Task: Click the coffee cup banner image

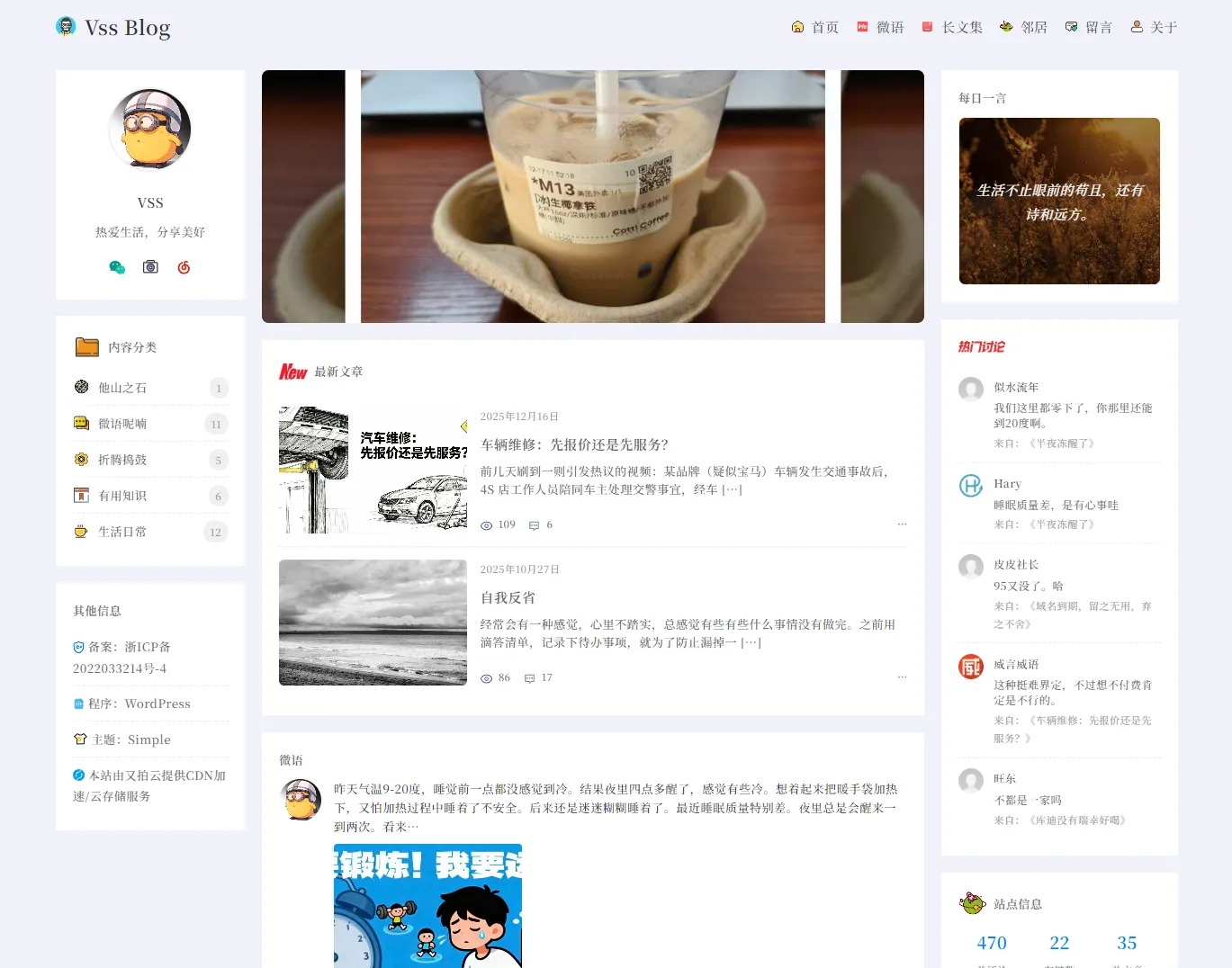Action: [x=592, y=196]
